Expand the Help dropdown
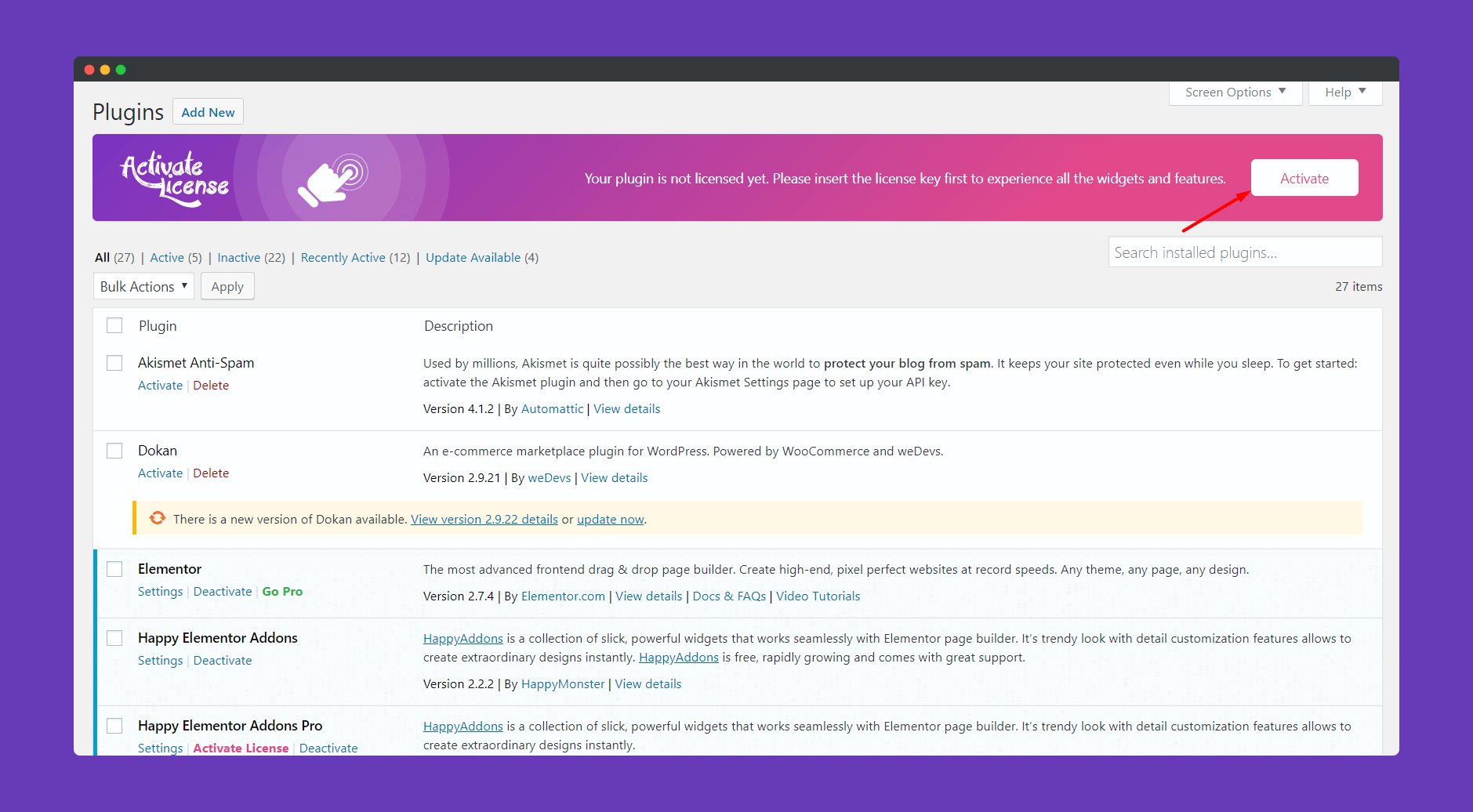 [x=1345, y=92]
